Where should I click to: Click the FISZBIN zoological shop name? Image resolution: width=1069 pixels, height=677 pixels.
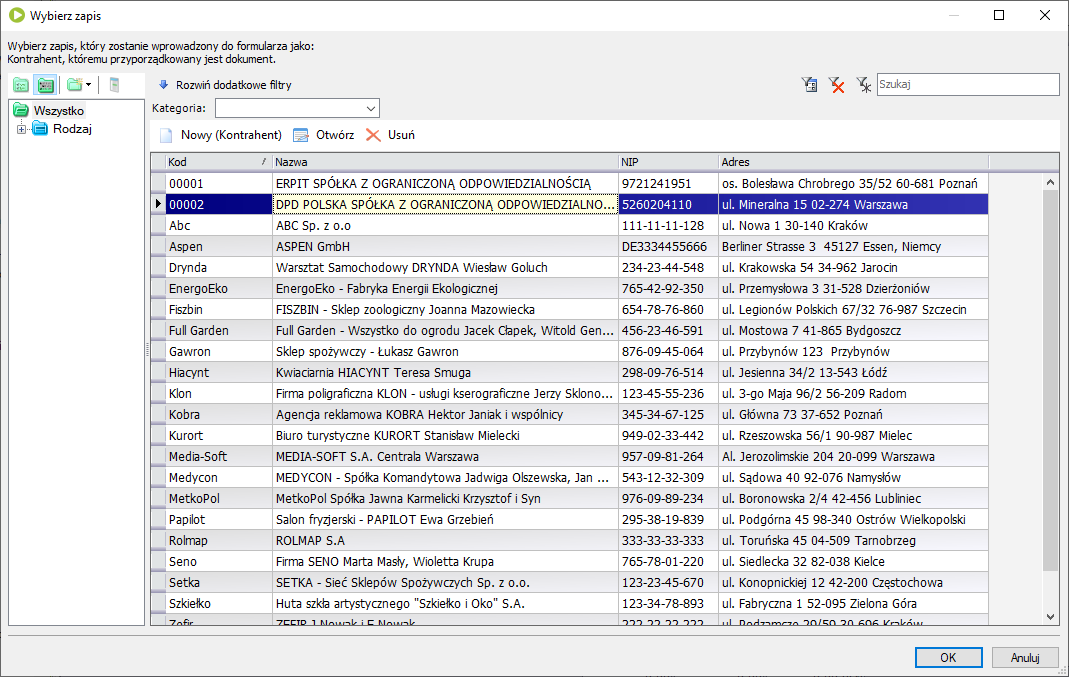coord(445,310)
